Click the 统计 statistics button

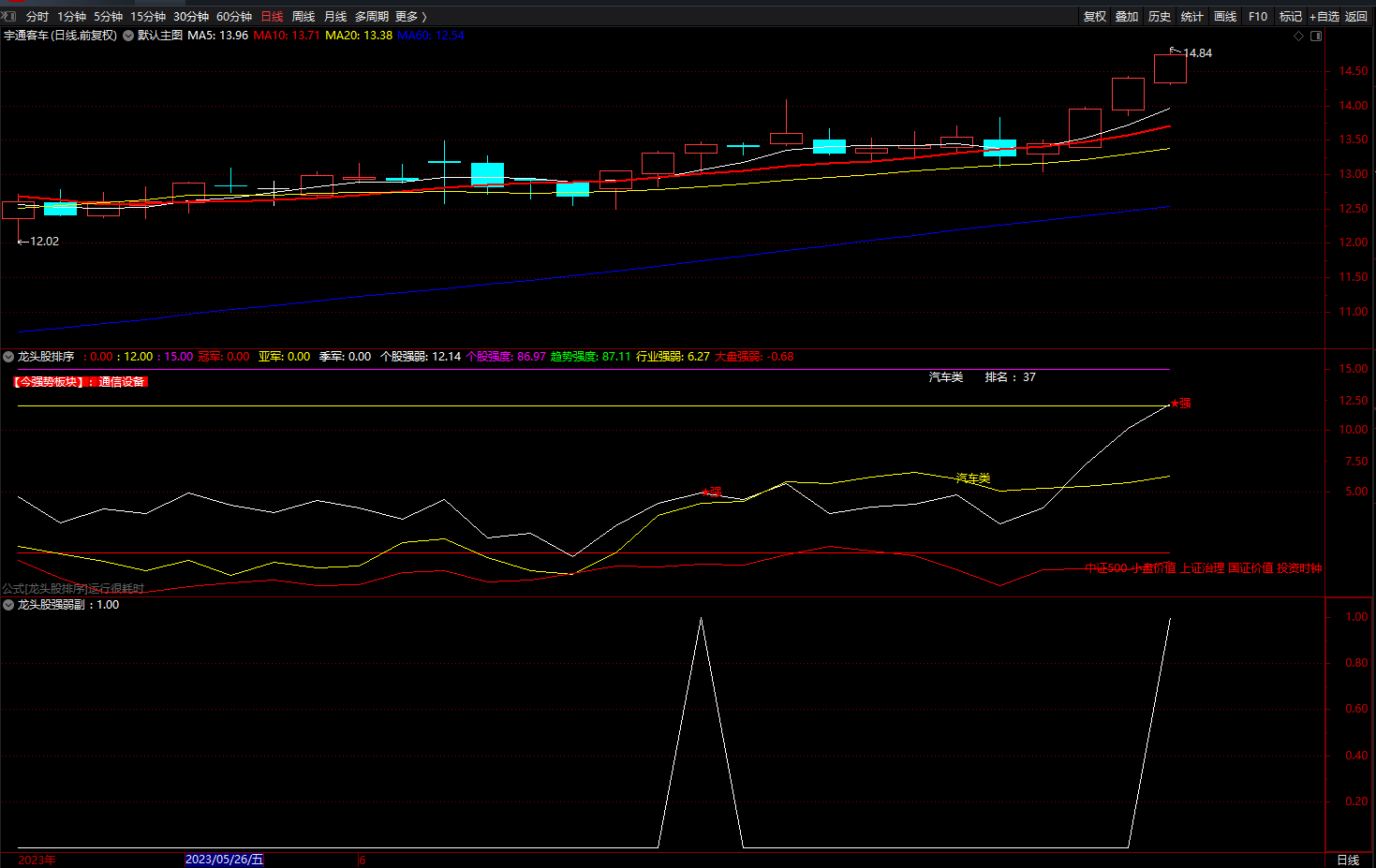point(1192,17)
